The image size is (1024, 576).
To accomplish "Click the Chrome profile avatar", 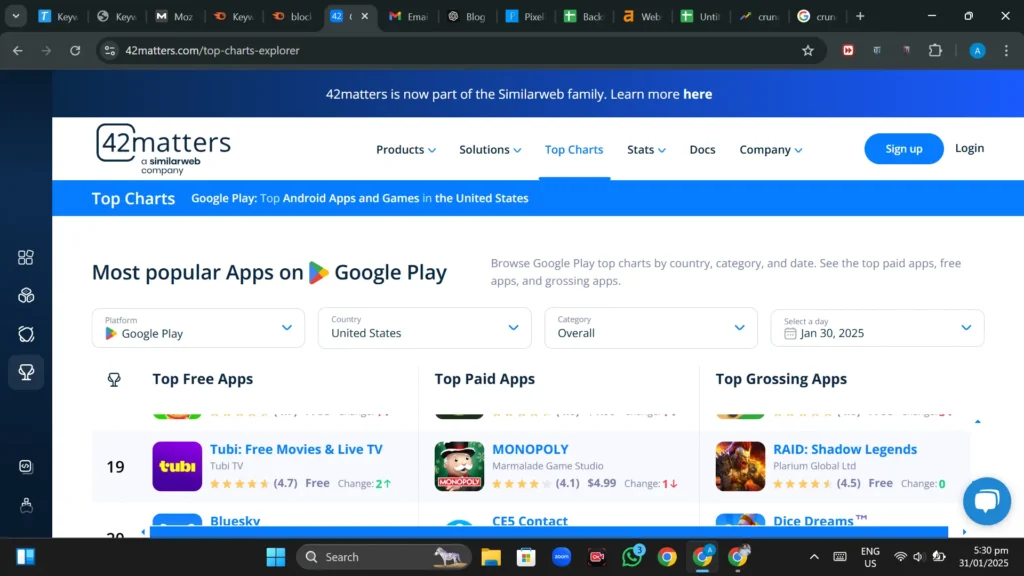I will tap(977, 50).
